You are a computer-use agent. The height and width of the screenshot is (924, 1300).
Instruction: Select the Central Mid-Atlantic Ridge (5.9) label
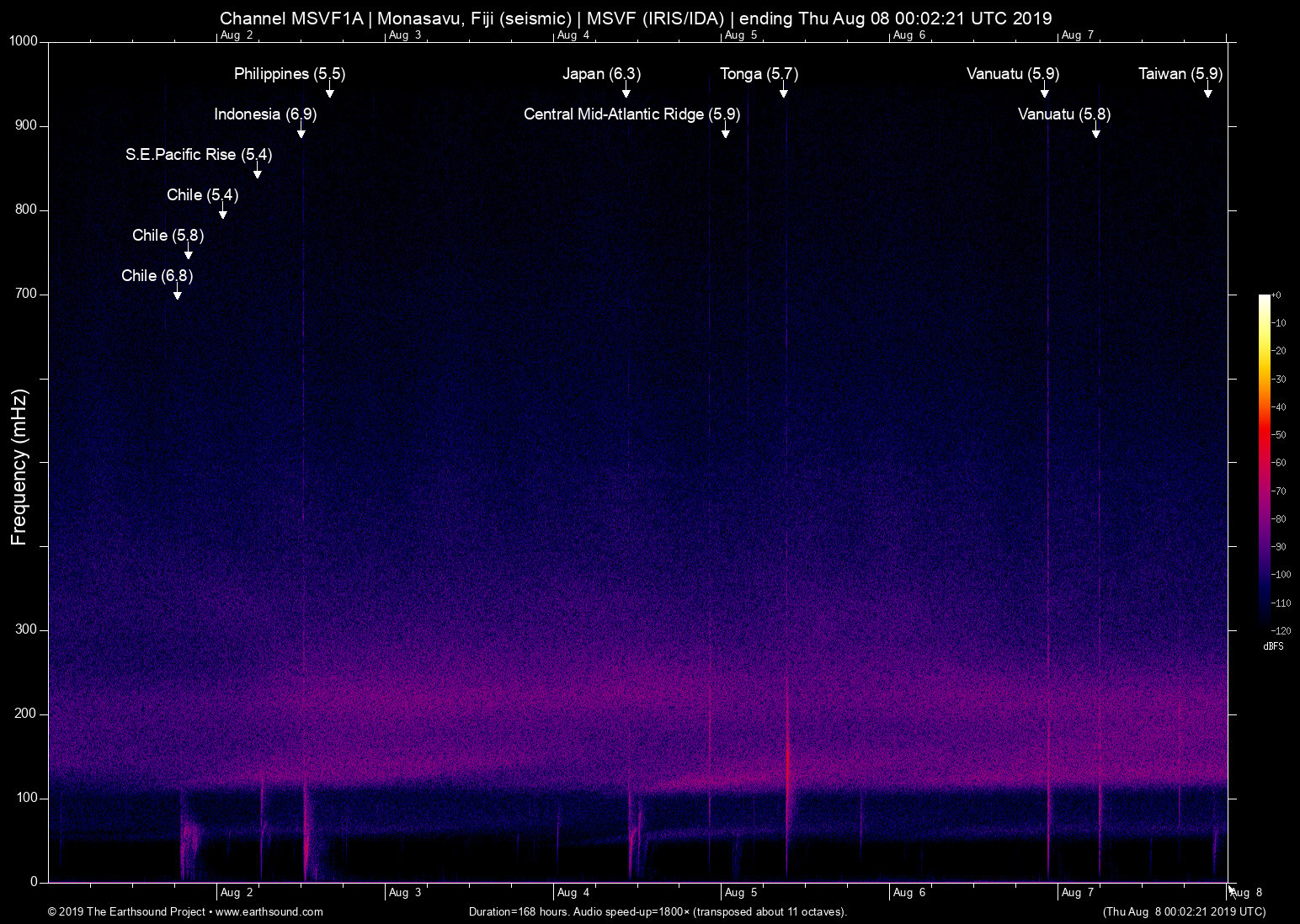point(631,114)
